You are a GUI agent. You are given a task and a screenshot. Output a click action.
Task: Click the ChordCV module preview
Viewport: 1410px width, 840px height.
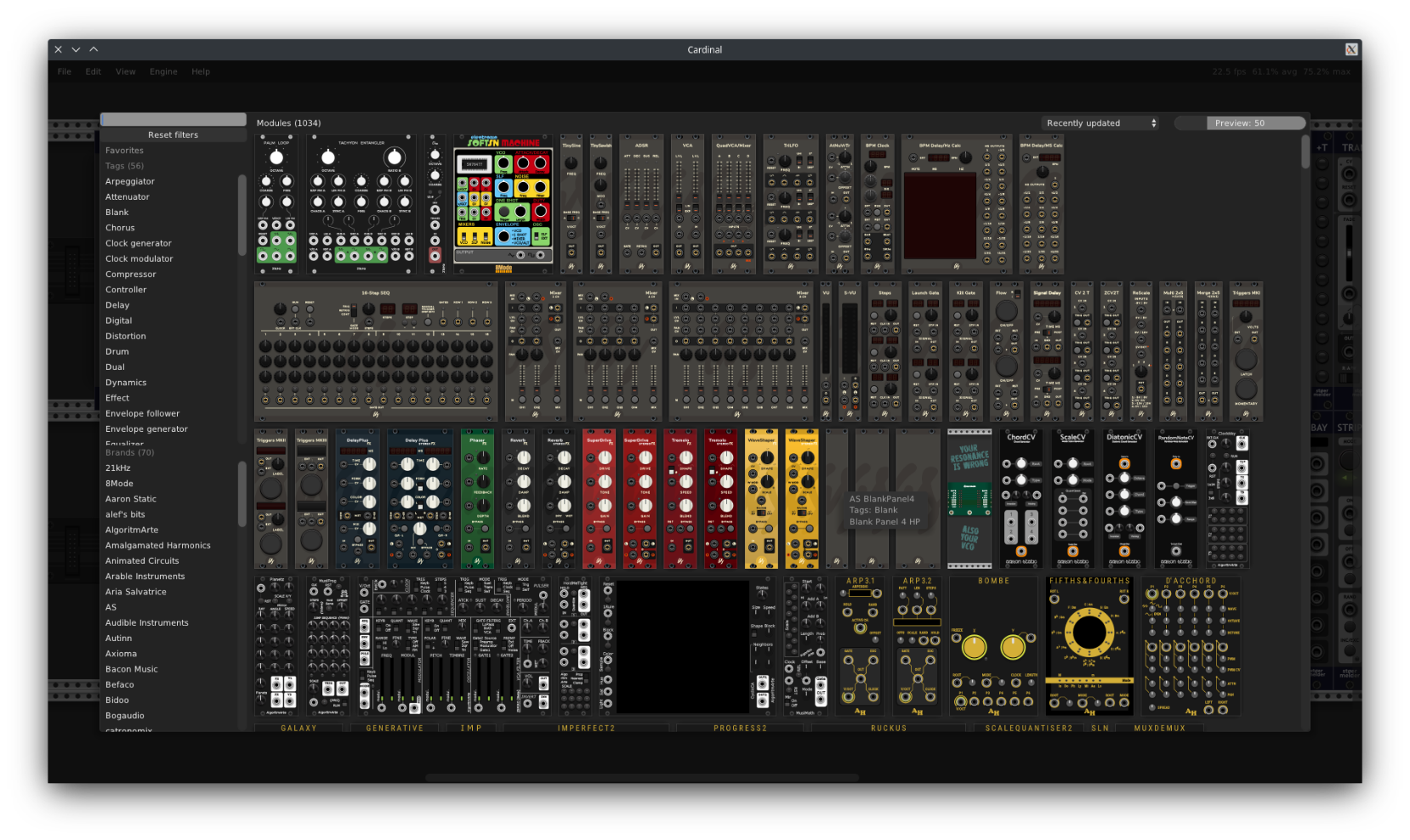point(1021,499)
